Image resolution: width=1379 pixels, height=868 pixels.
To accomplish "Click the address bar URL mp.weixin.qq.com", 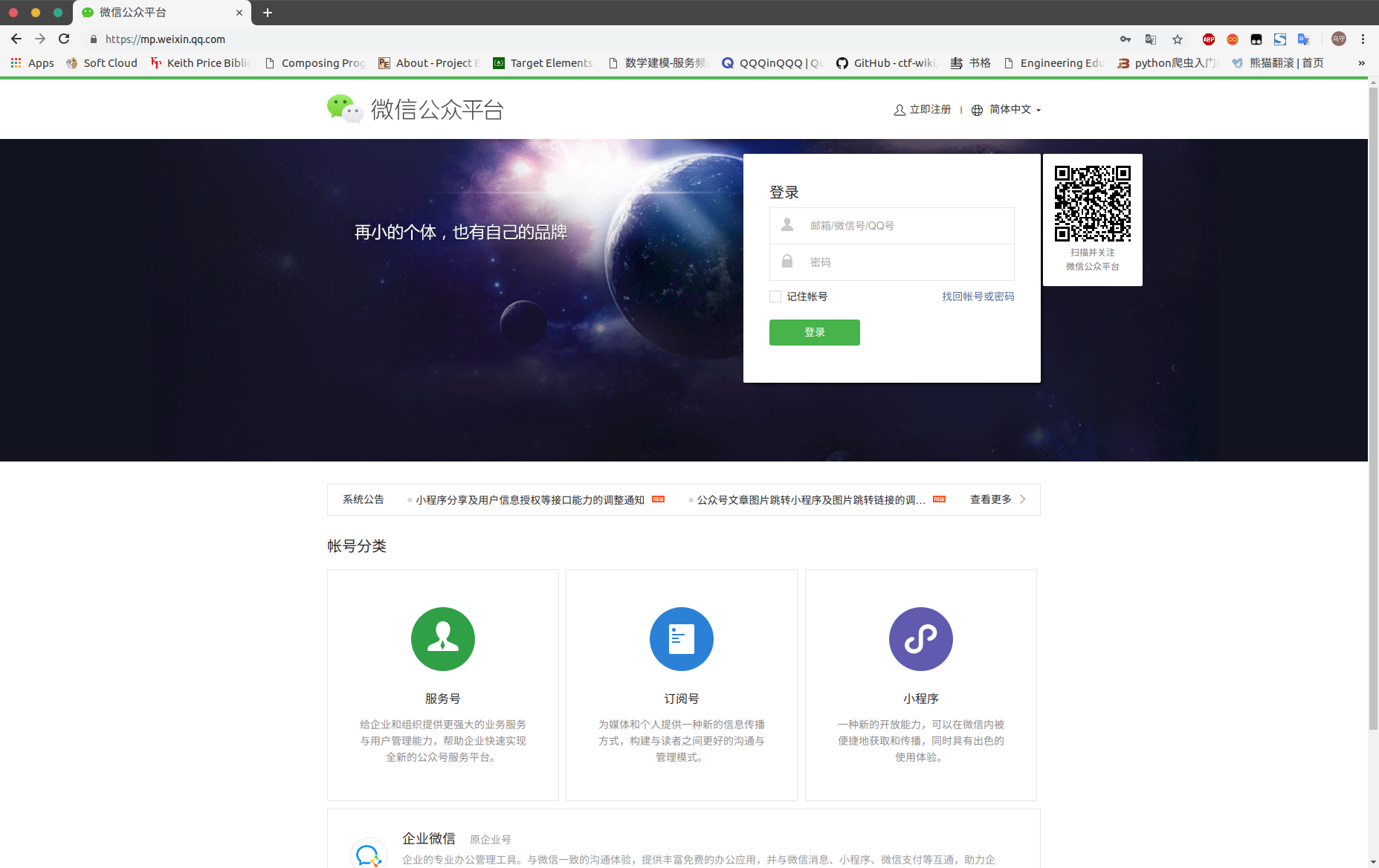I will point(165,39).
